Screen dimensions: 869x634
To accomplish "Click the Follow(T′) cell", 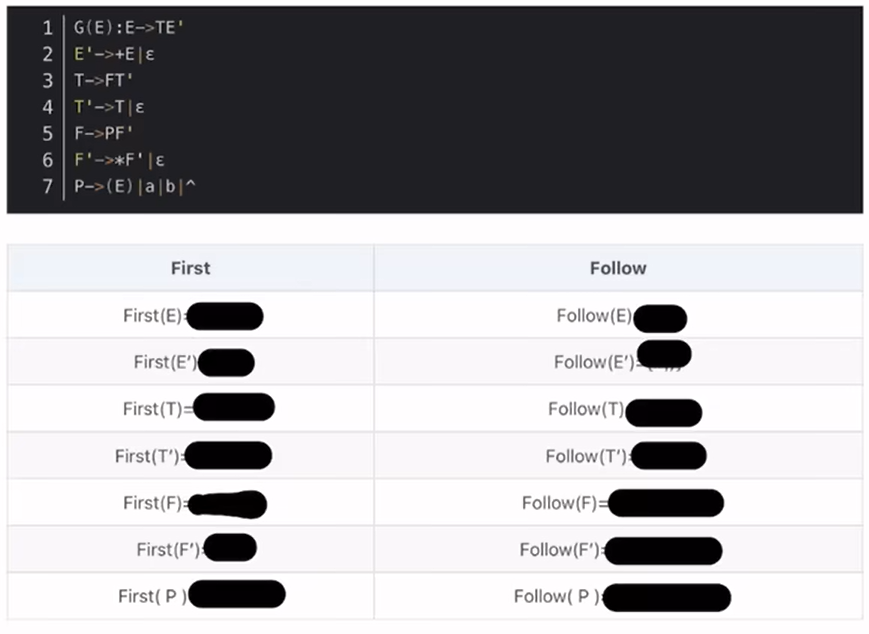I will pyautogui.click(x=618, y=456).
